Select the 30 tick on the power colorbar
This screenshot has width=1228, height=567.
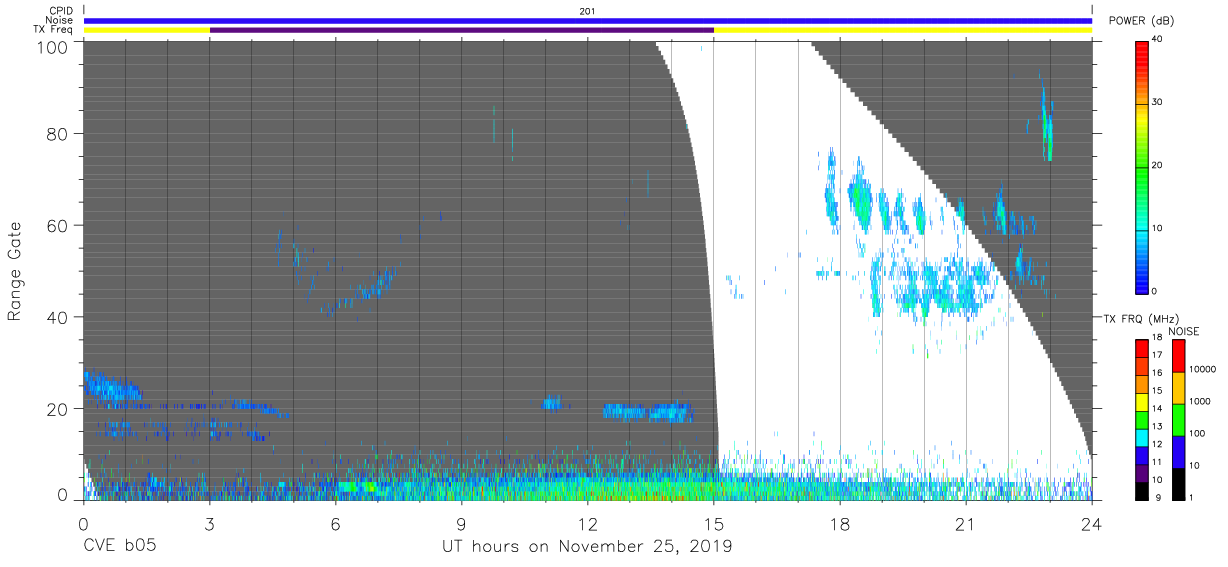pos(1158,102)
